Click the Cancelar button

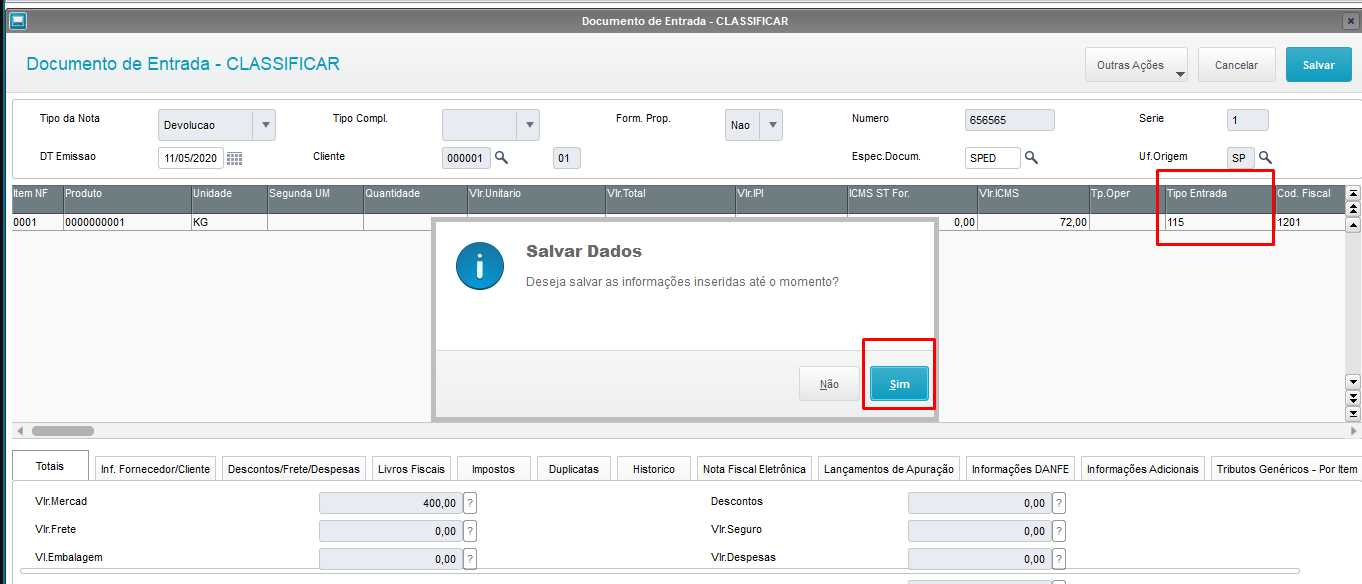point(1236,65)
